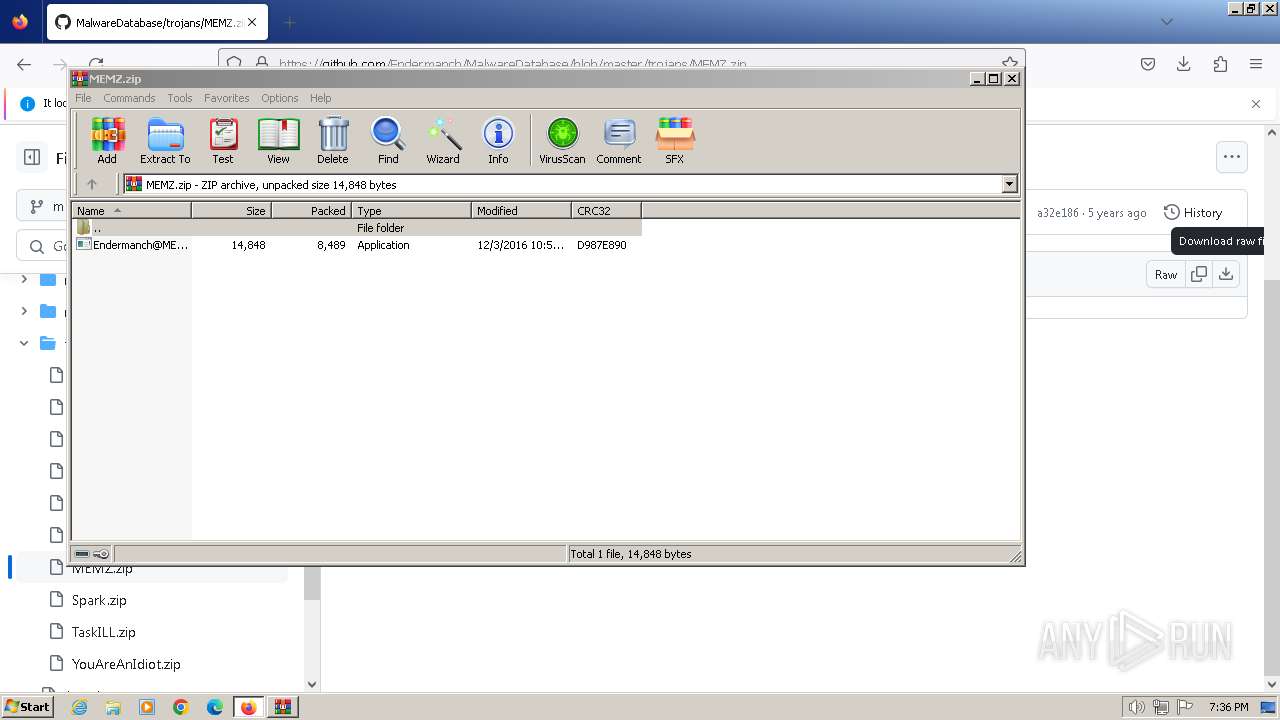
Task: Click the Delete trash can icon
Action: click(x=333, y=141)
